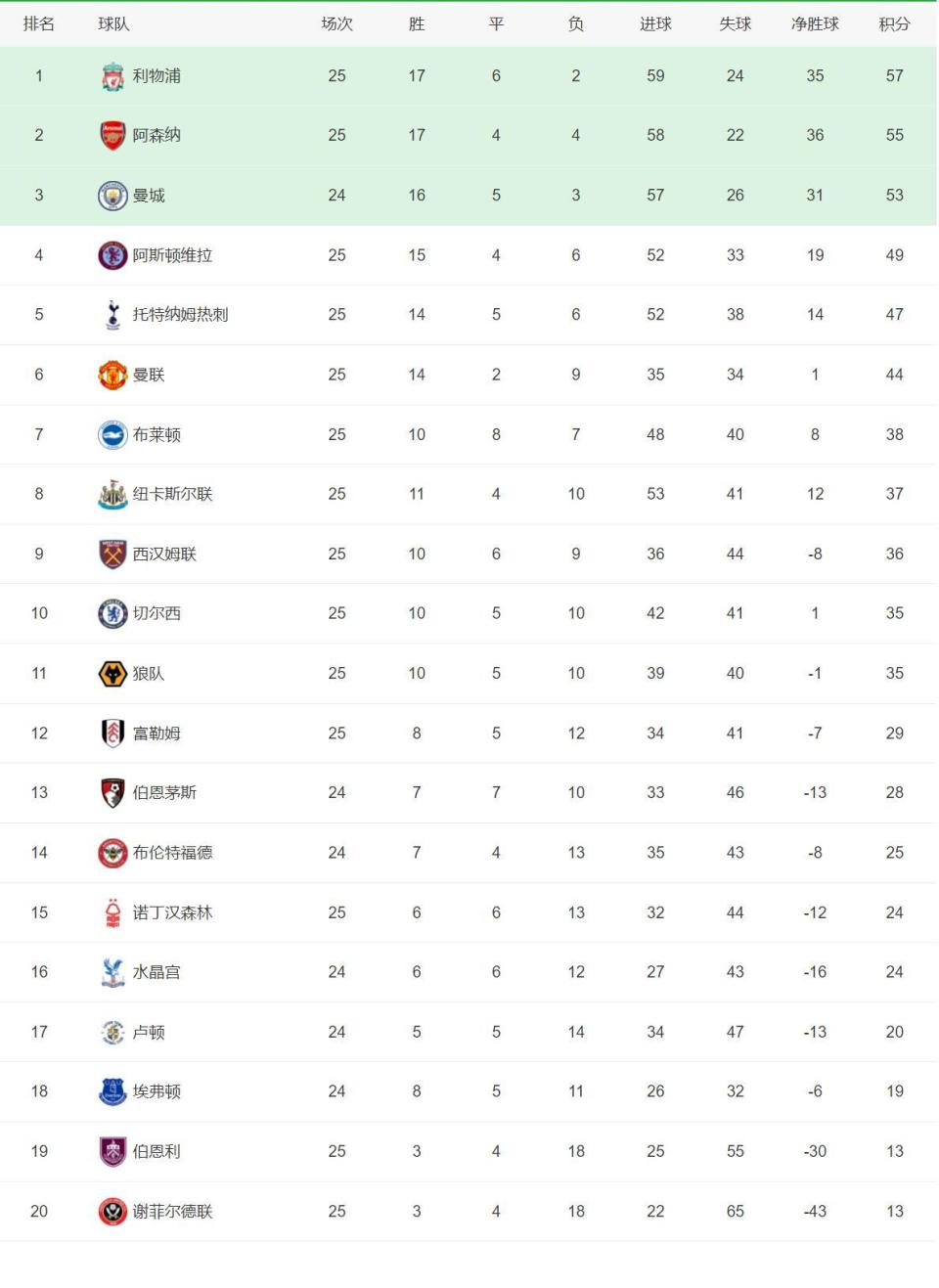Viewport: 939px width, 1288px height.
Task: Open the 西汉姆联 team name link
Action: click(164, 555)
